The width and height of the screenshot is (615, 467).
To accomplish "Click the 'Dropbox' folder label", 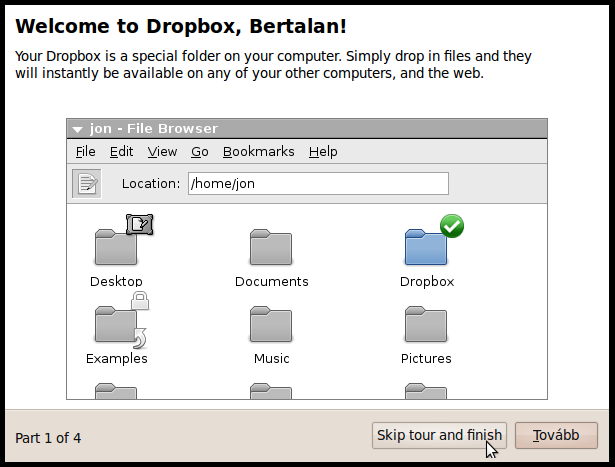I will 427,282.
